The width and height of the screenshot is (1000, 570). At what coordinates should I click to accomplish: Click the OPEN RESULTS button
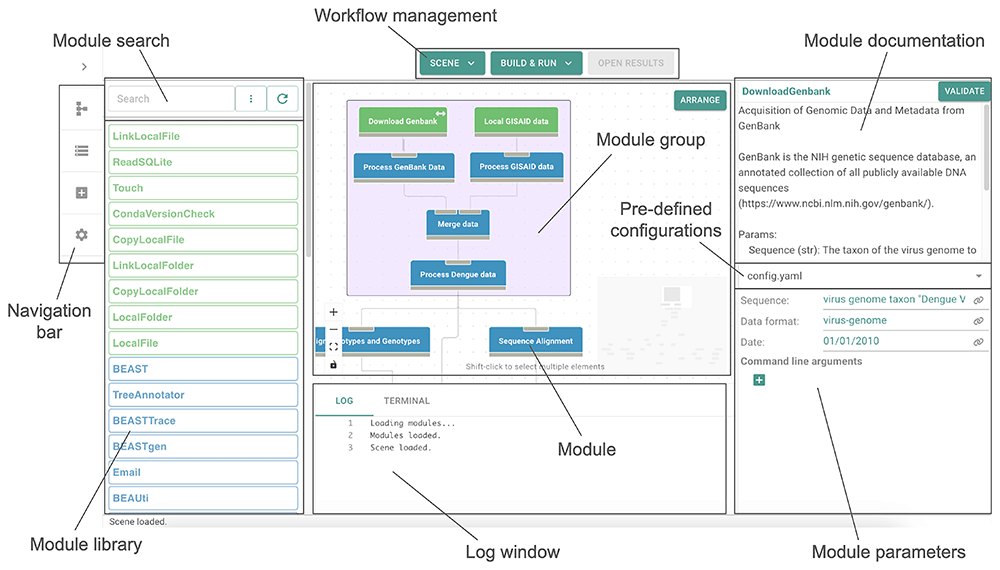pos(631,63)
